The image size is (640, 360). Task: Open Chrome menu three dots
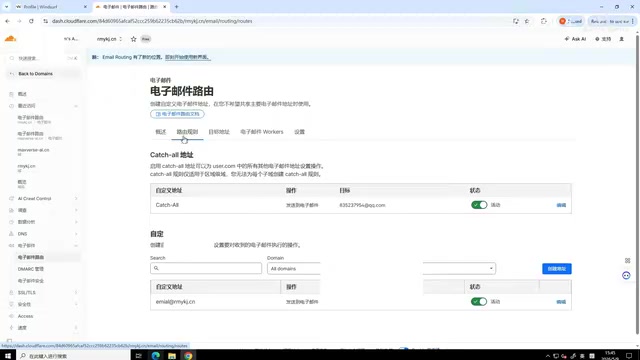tap(633, 21)
